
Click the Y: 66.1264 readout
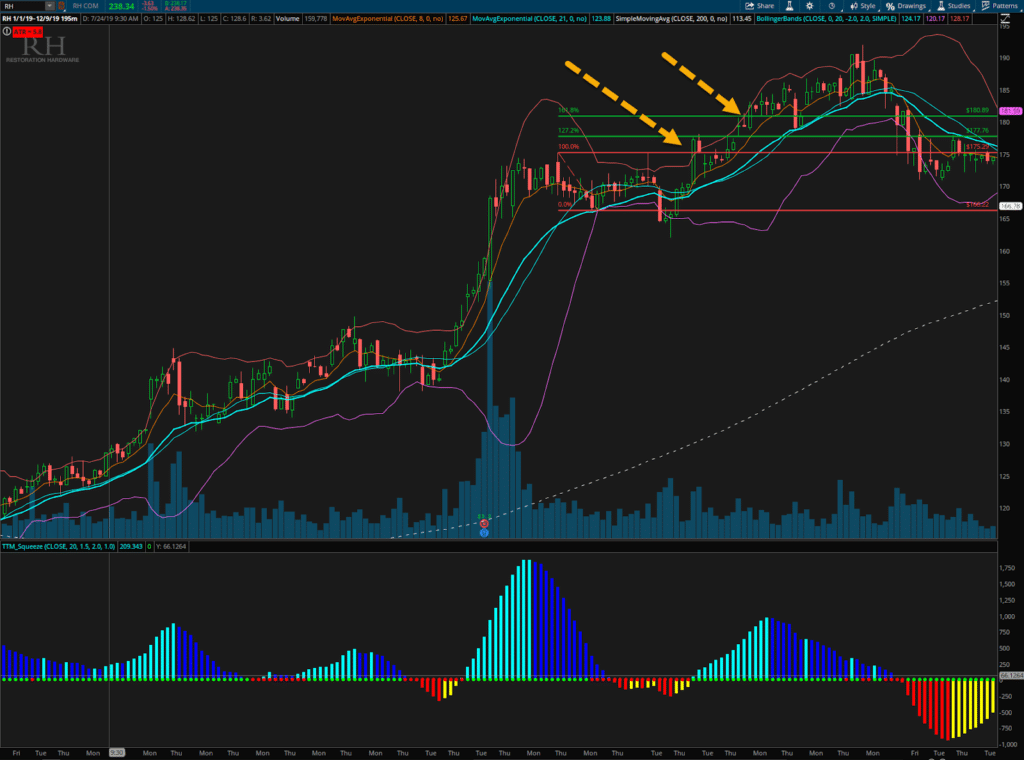(x=170, y=546)
